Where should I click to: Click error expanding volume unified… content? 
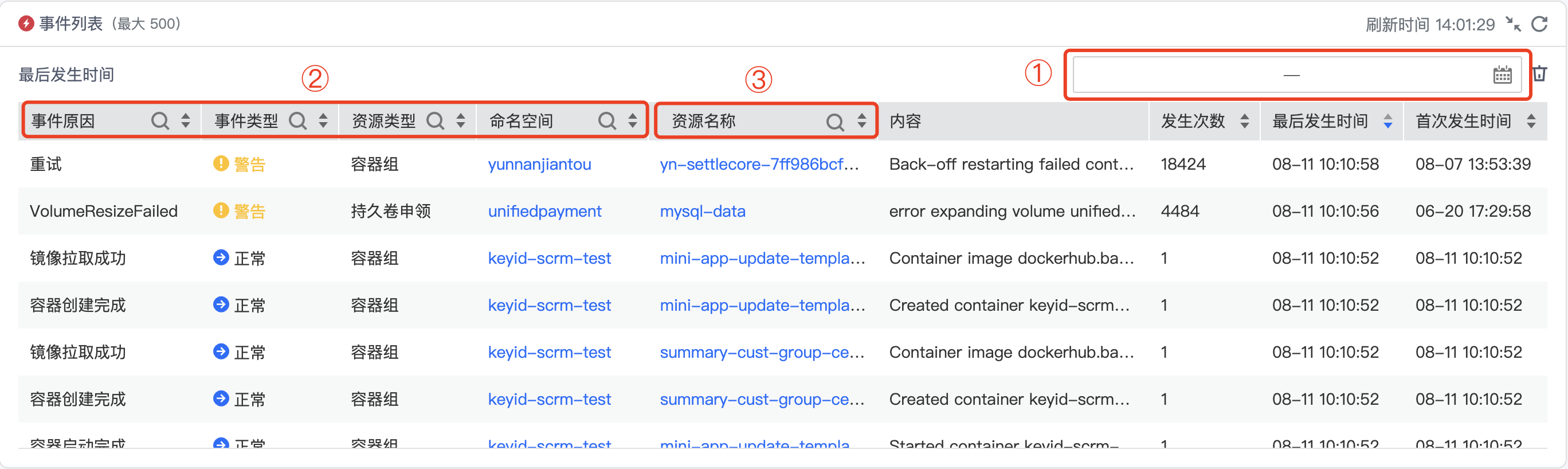tap(1012, 212)
